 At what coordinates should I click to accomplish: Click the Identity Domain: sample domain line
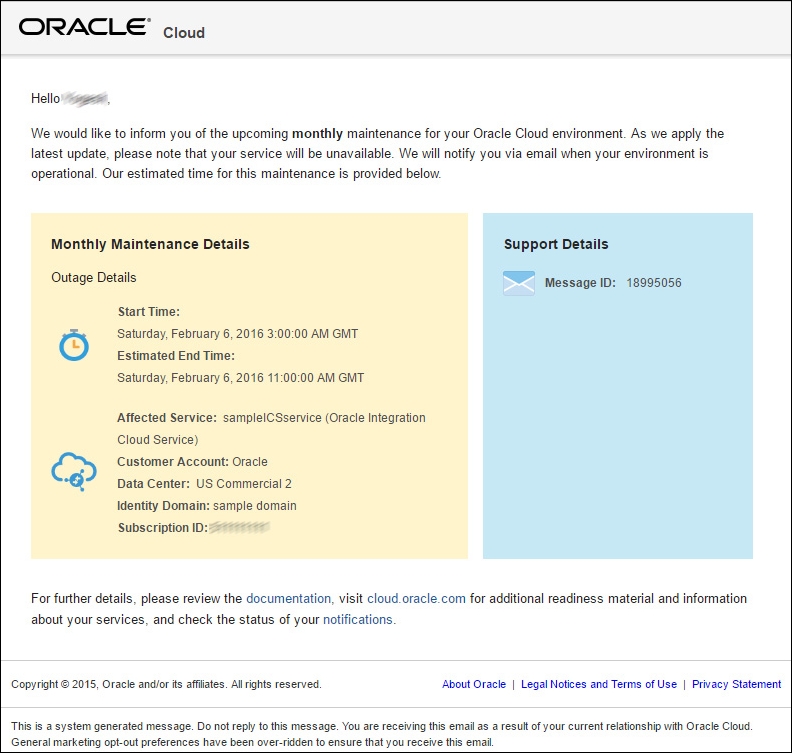point(207,506)
